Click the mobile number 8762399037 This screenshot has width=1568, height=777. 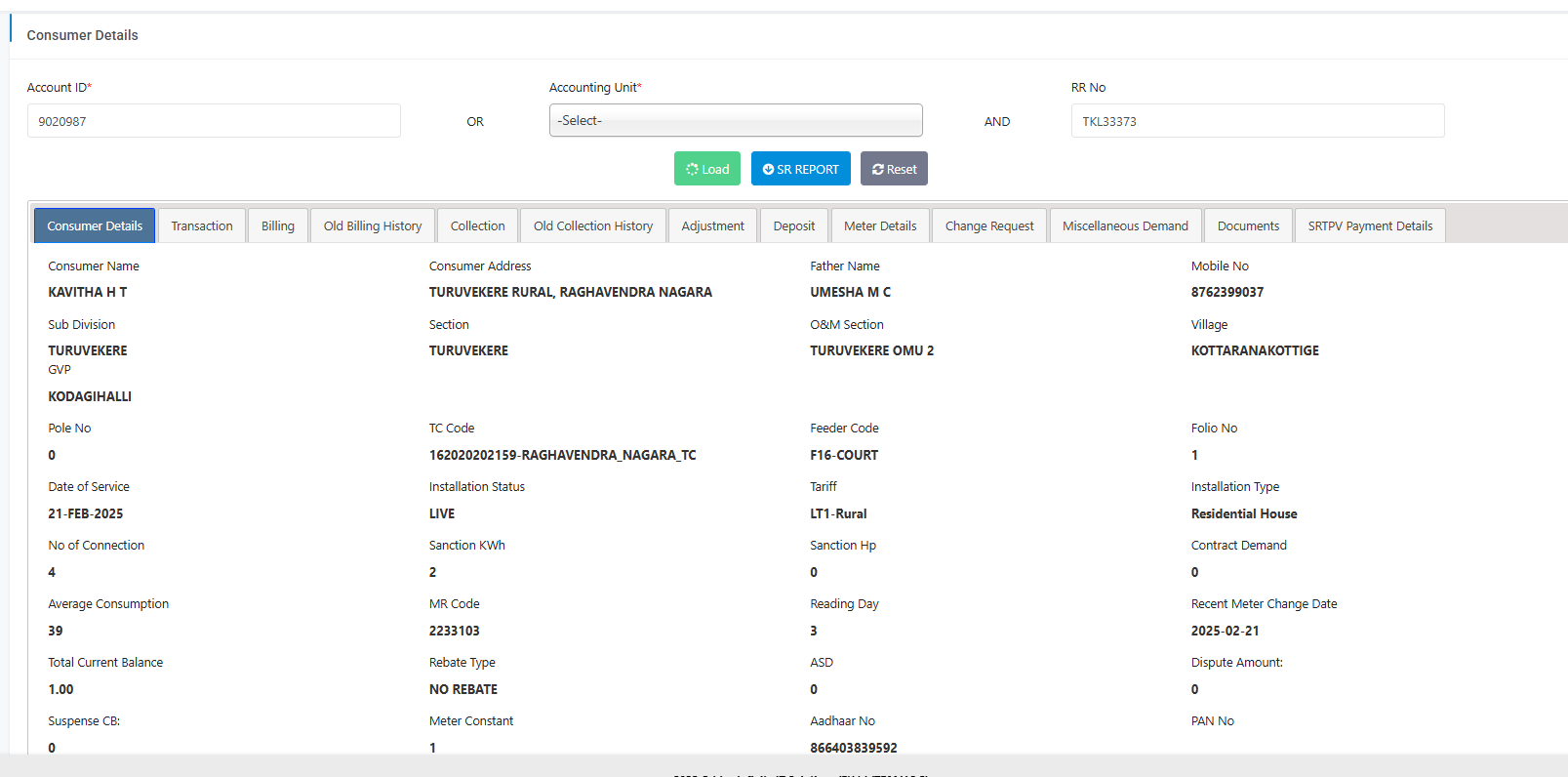[x=1226, y=292]
